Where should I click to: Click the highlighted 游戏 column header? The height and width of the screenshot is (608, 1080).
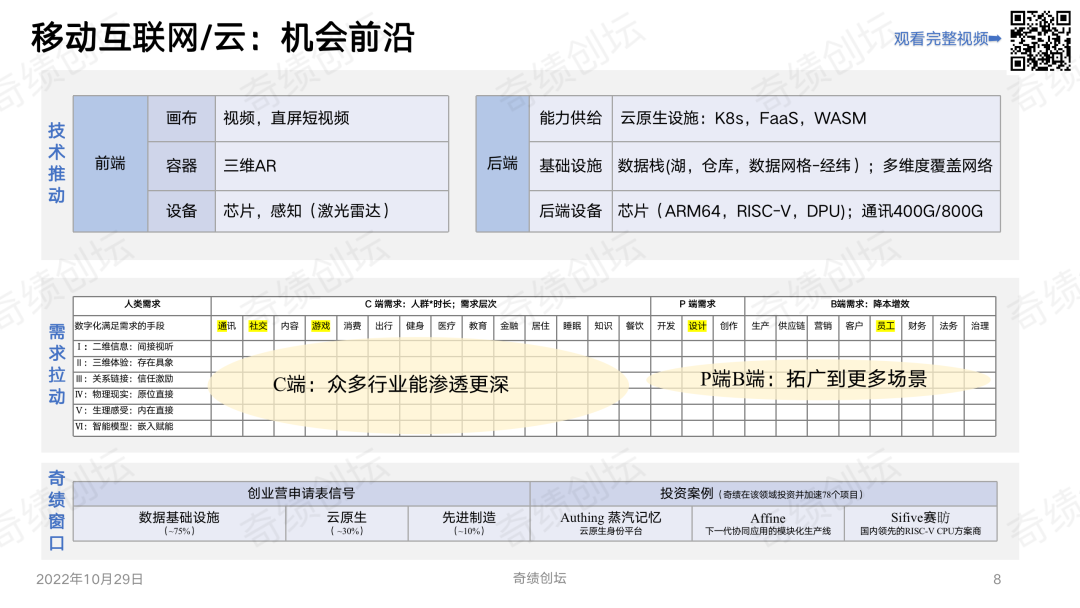pyautogui.click(x=321, y=326)
